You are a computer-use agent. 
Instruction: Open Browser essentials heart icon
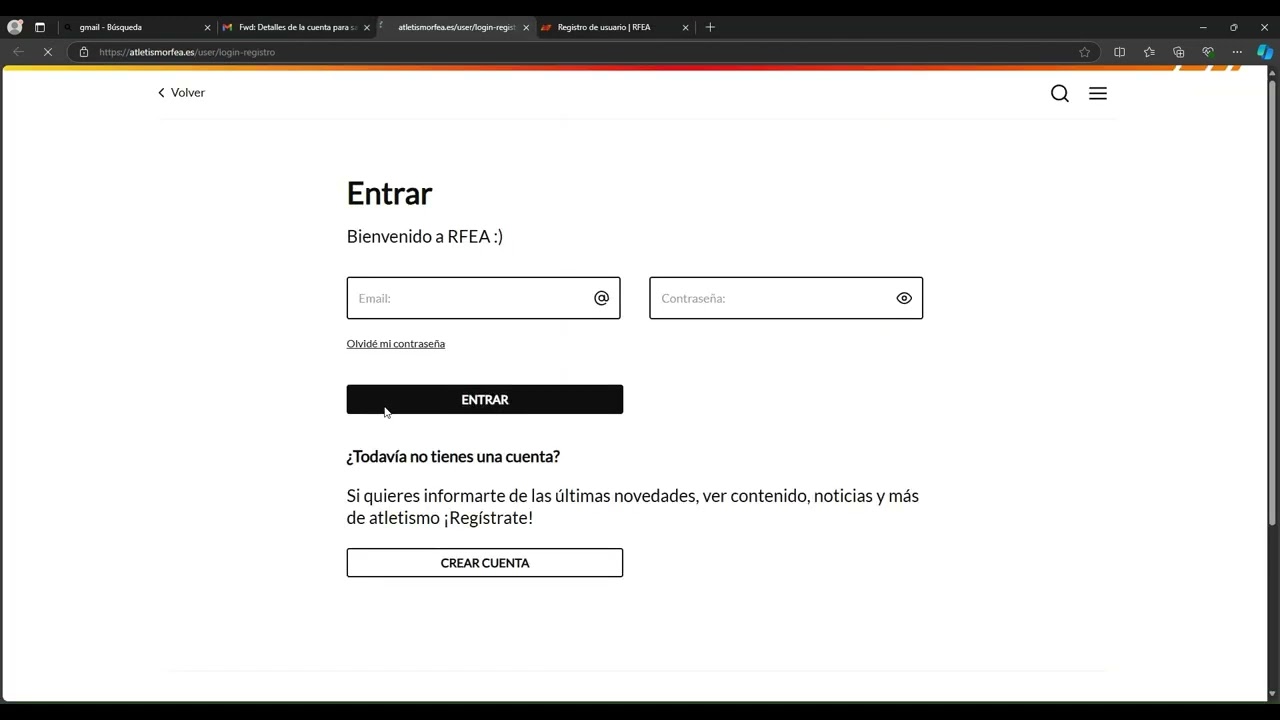click(x=1208, y=52)
